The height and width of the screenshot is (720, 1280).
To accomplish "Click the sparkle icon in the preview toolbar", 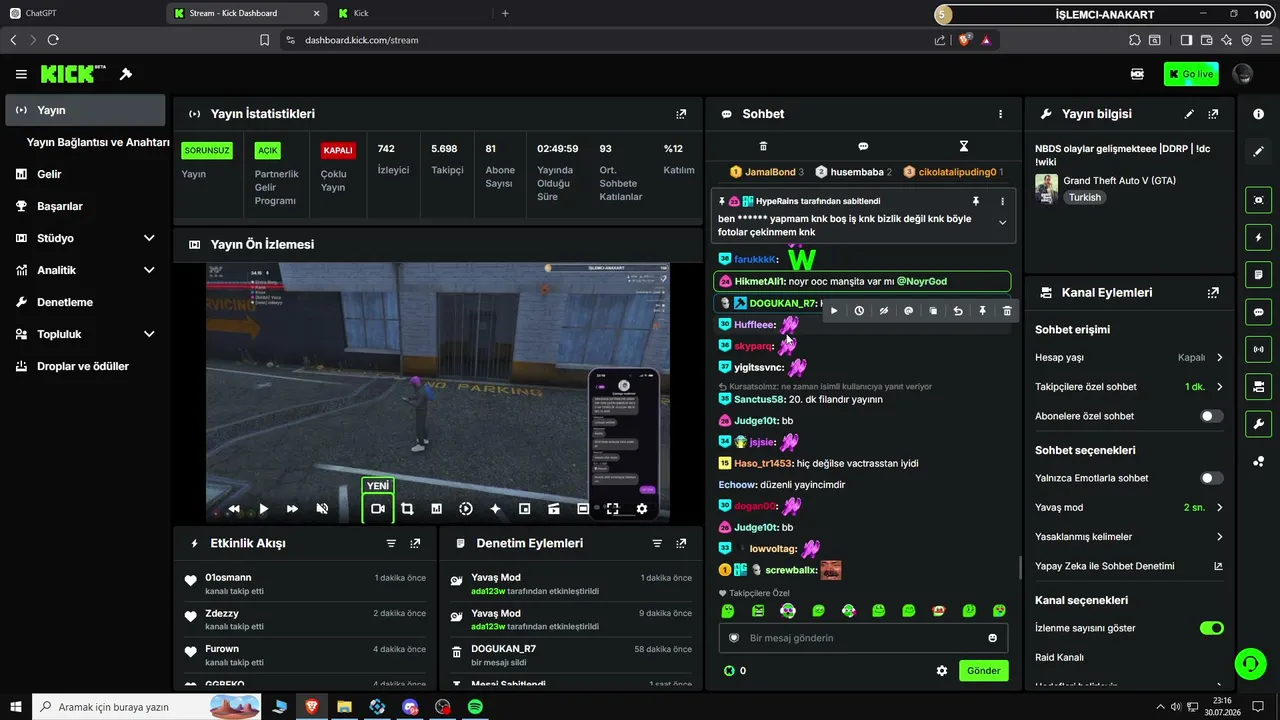I will tap(495, 509).
